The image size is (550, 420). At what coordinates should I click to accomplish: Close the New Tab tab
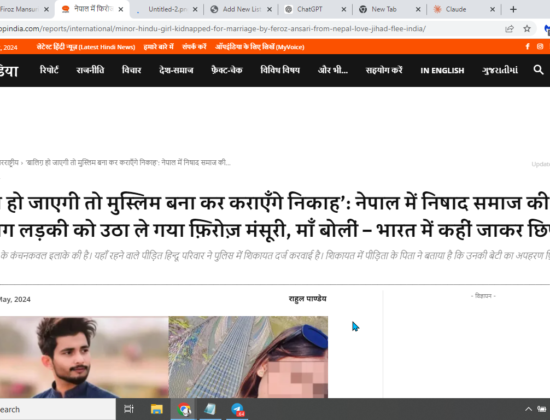click(x=418, y=9)
